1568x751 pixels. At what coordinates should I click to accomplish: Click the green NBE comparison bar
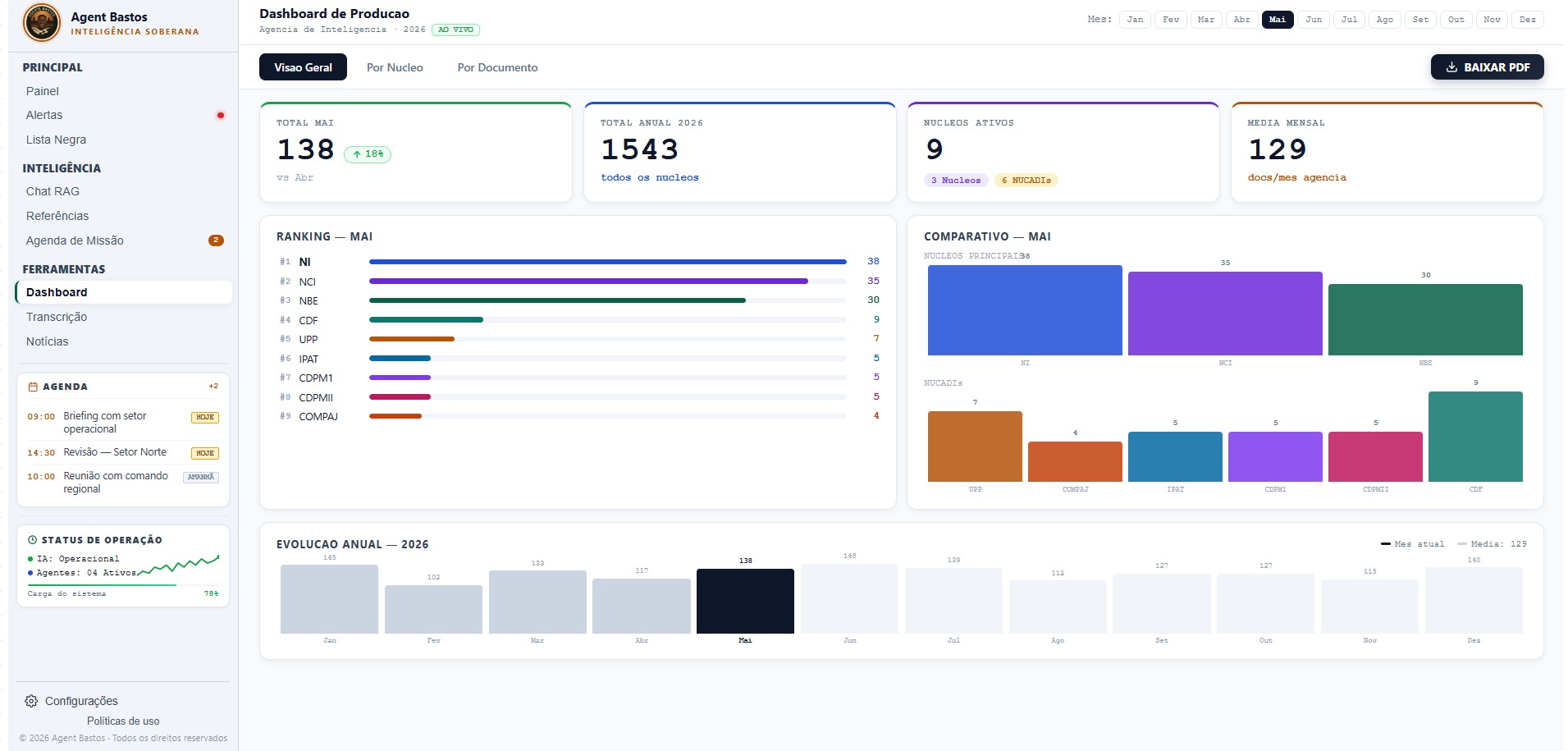click(1425, 320)
